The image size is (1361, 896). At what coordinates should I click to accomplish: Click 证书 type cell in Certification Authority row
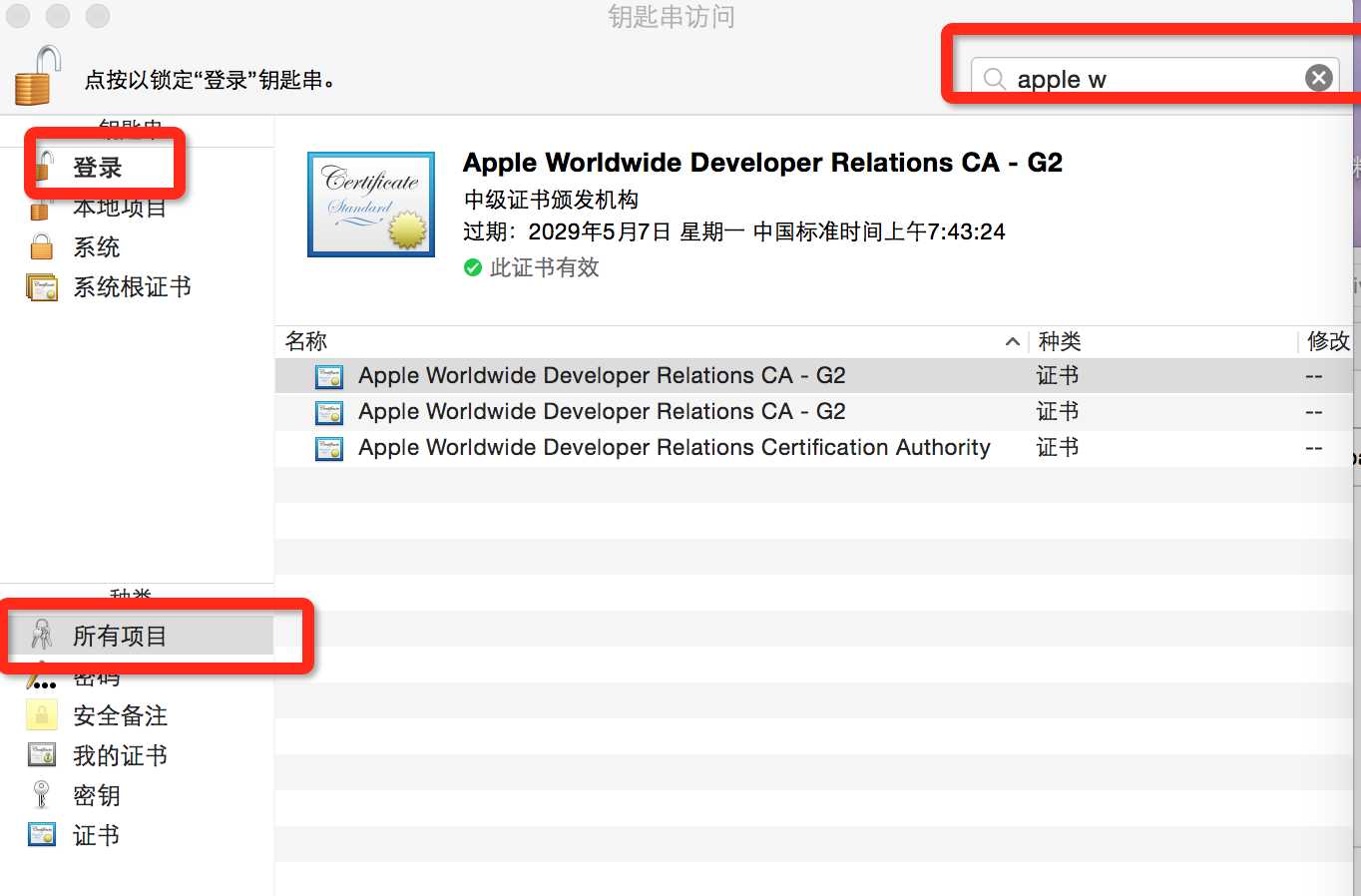click(1058, 447)
